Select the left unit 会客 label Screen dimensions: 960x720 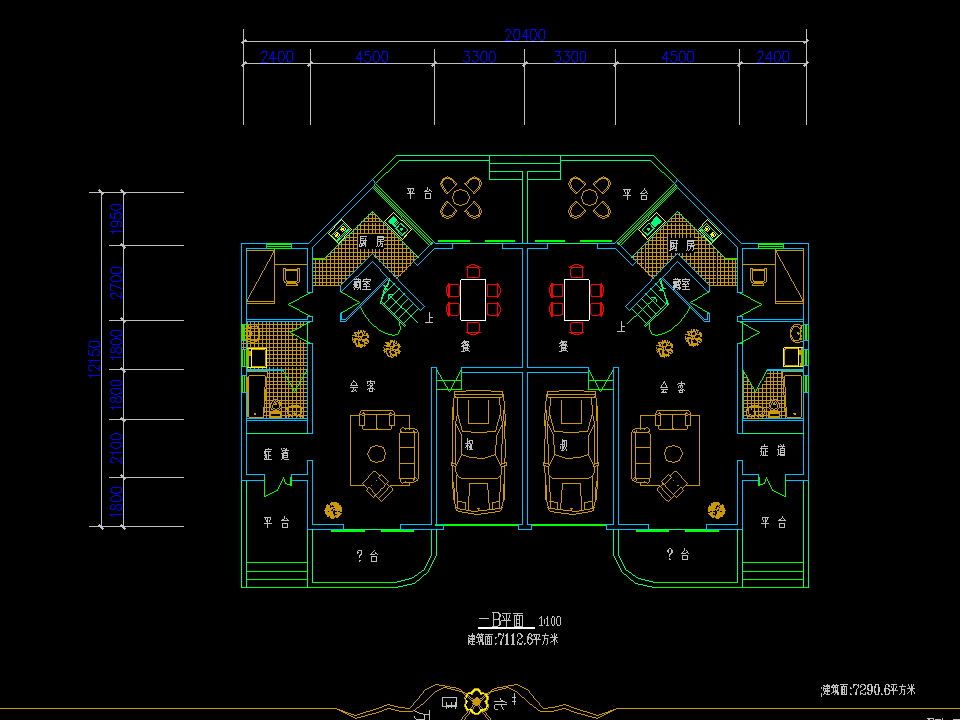tap(362, 387)
